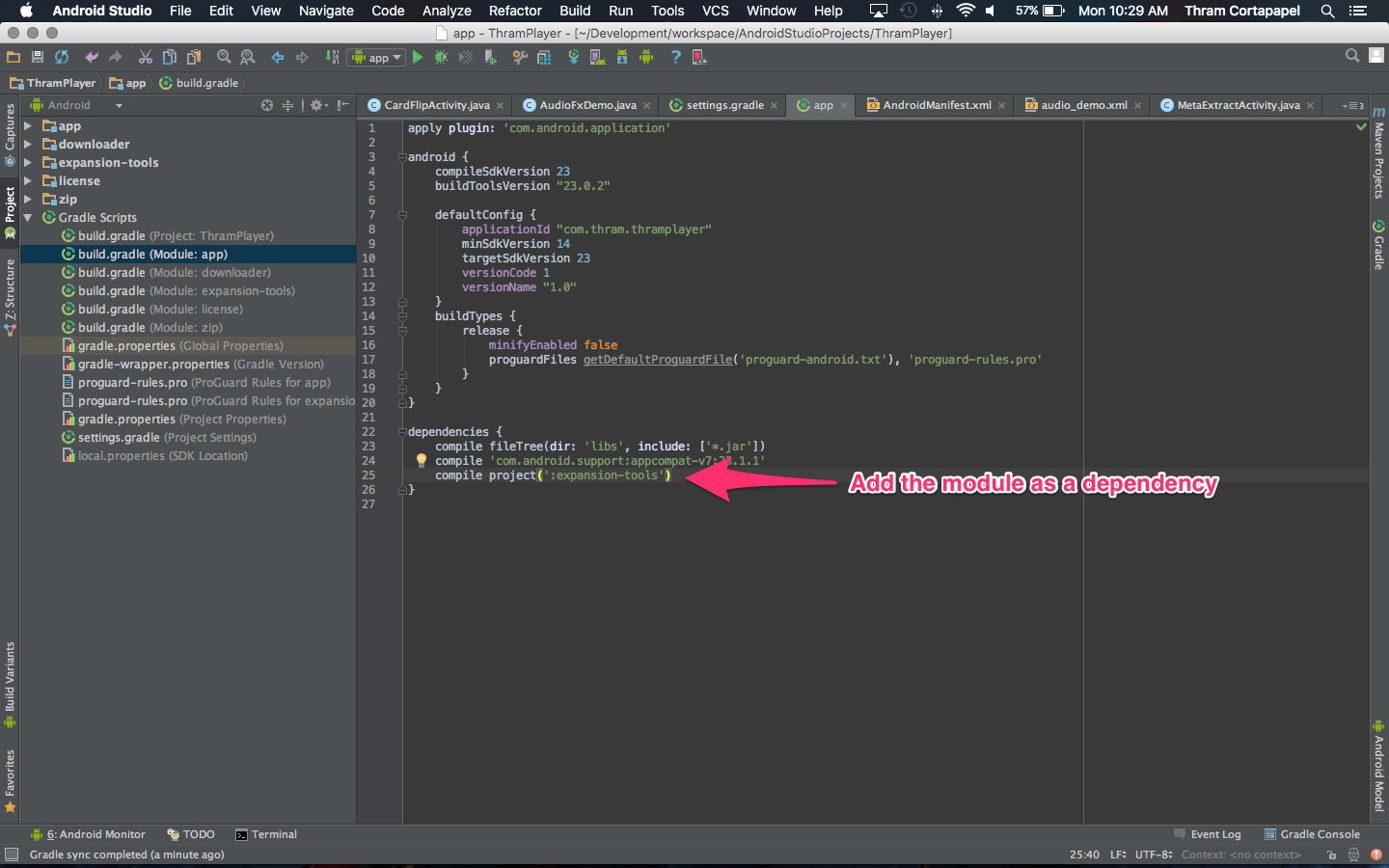This screenshot has height=868, width=1389.
Task: Open Android Monitor tool window
Action: click(x=88, y=834)
